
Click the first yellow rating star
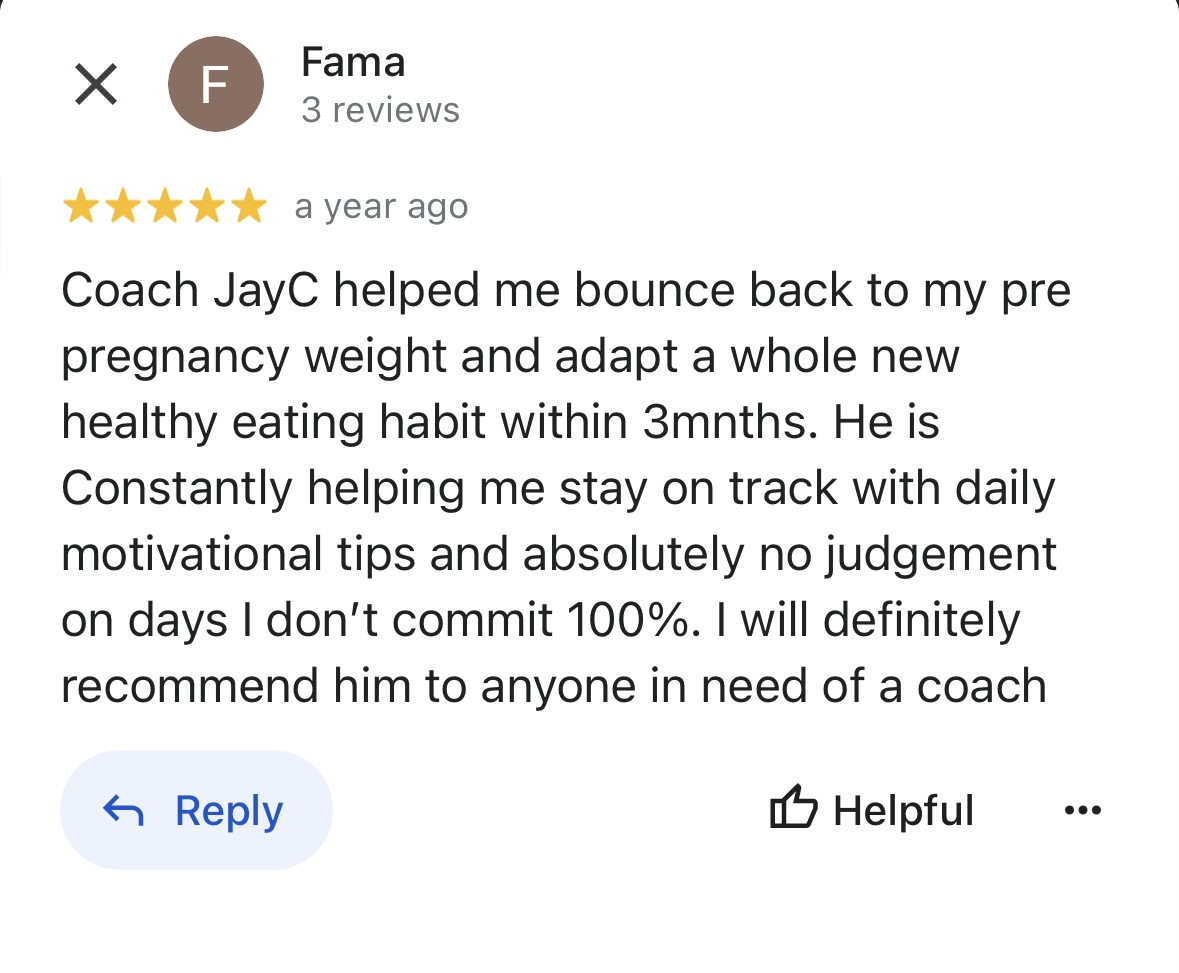click(81, 207)
